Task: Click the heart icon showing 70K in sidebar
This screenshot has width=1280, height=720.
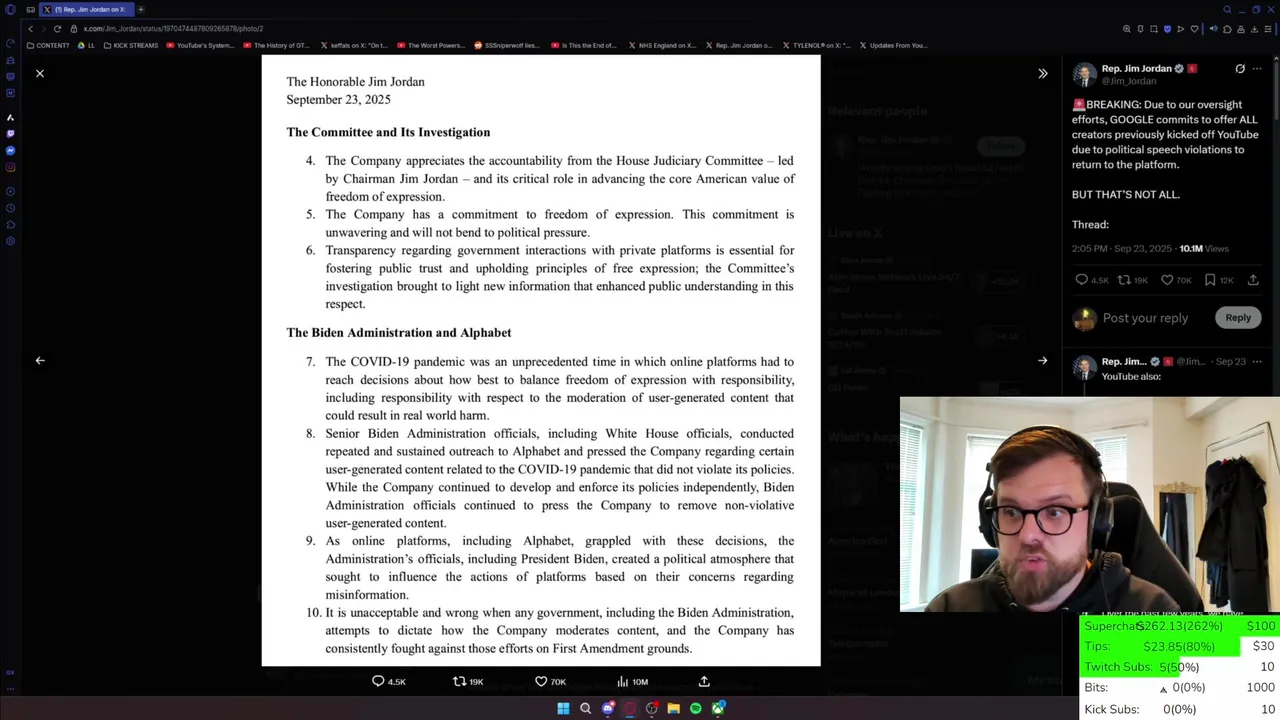Action: click(1167, 280)
